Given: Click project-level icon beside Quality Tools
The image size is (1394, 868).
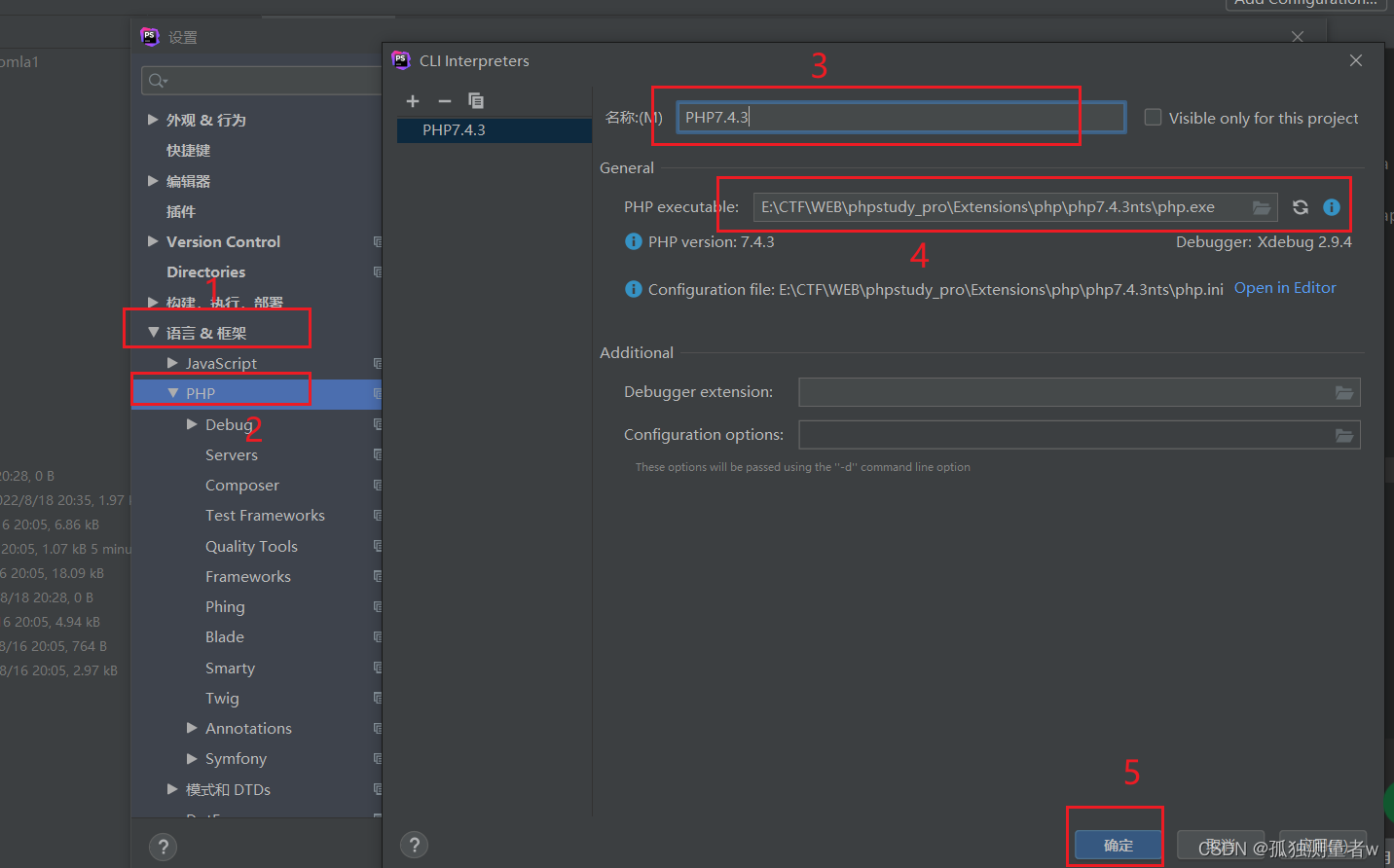Looking at the screenshot, I should pos(378,546).
